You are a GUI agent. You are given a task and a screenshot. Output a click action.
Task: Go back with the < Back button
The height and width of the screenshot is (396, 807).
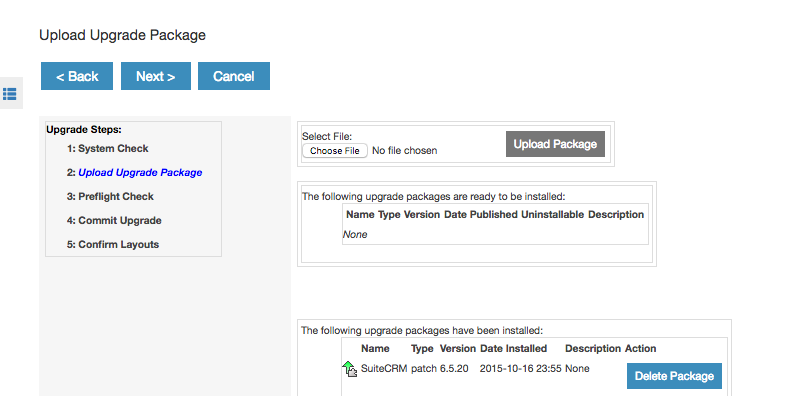pyautogui.click(x=77, y=76)
